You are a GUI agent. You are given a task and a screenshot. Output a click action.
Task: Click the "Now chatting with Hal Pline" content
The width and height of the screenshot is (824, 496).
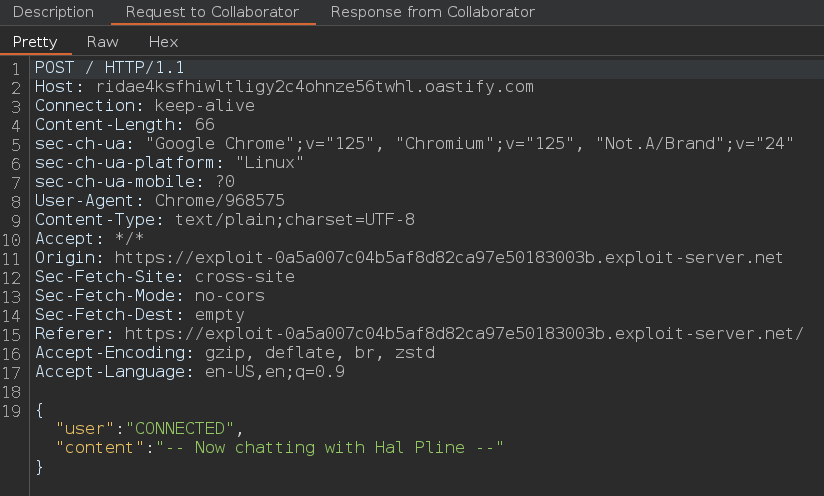329,447
